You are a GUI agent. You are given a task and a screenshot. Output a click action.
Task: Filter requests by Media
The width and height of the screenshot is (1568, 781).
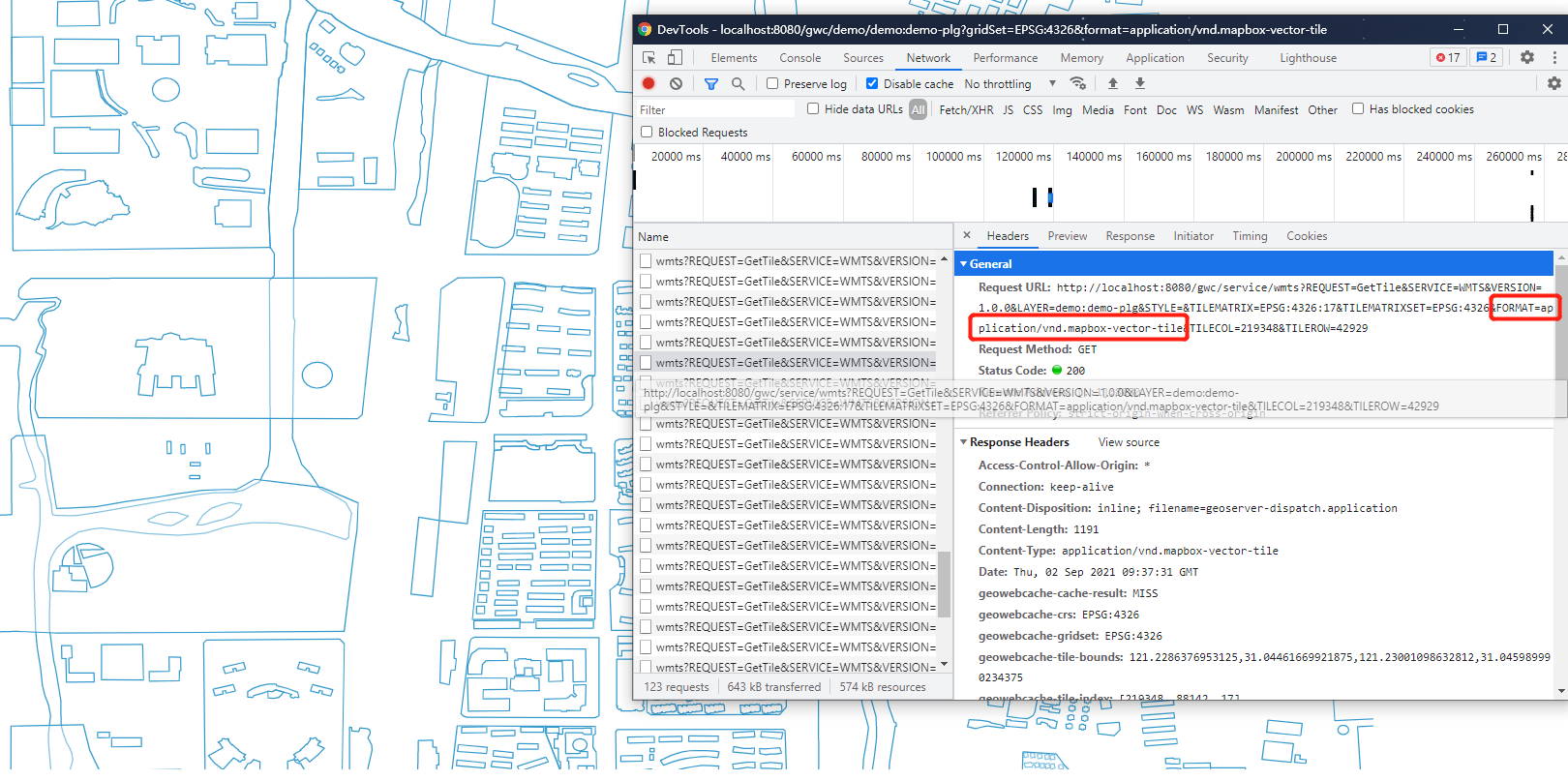[1098, 110]
